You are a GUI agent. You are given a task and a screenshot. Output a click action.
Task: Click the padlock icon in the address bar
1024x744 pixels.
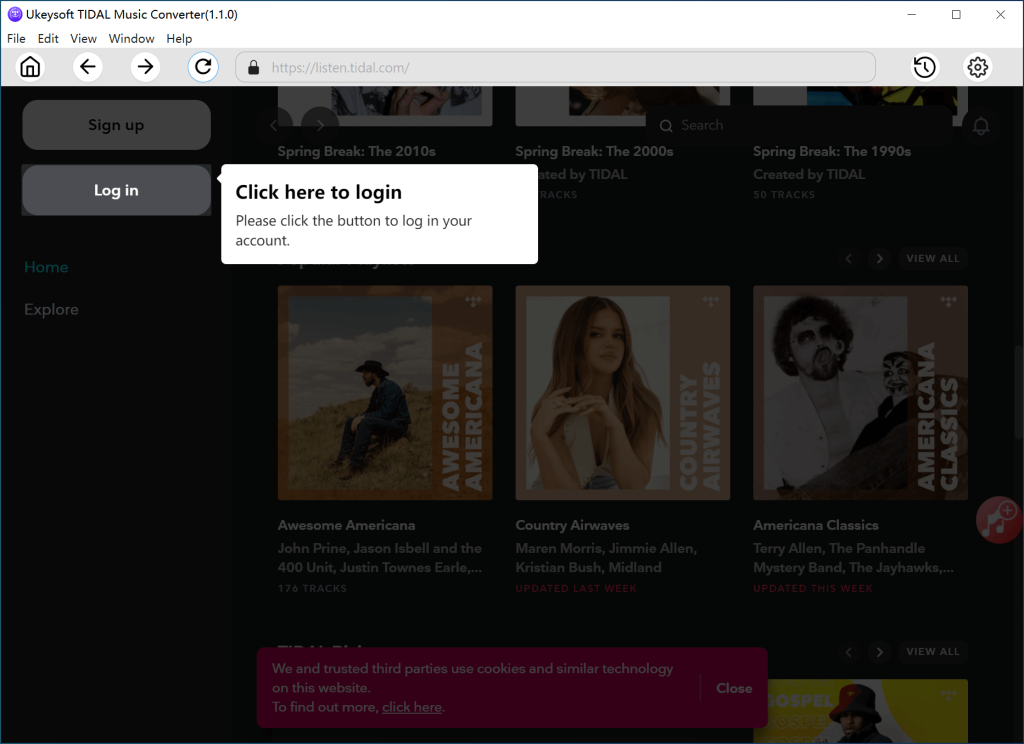pyautogui.click(x=253, y=67)
